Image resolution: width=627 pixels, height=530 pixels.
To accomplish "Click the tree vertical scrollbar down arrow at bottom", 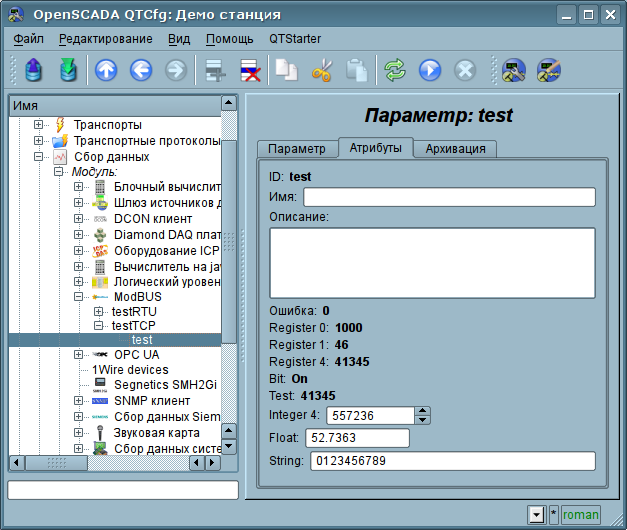I will [229, 446].
